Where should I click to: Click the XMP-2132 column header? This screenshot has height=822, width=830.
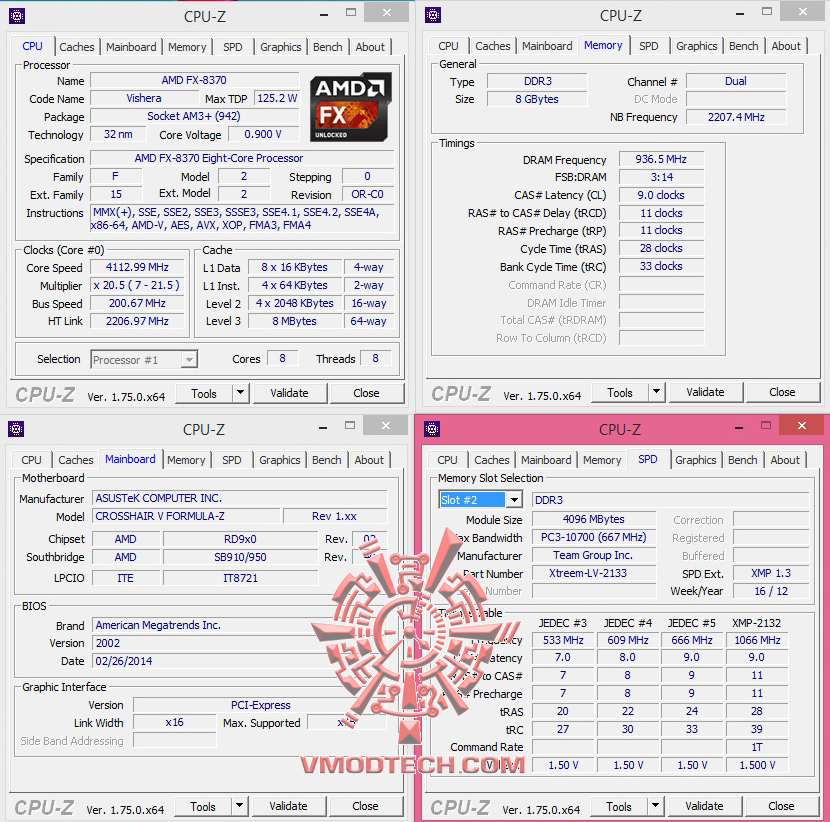(x=756, y=623)
